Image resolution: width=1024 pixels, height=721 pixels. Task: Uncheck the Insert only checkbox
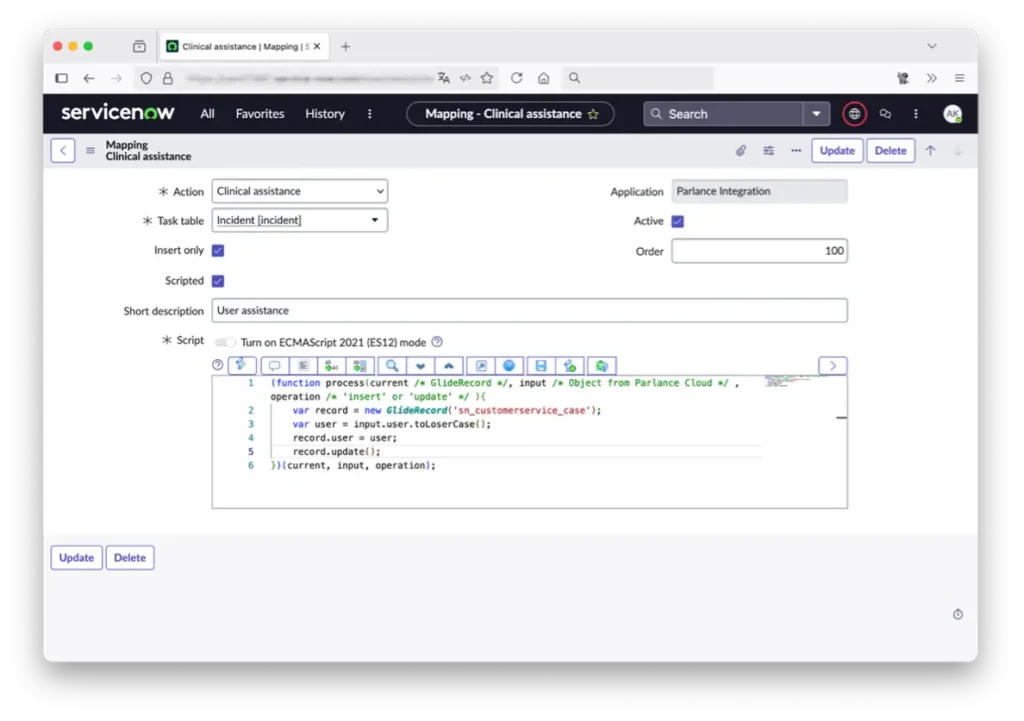pos(218,251)
